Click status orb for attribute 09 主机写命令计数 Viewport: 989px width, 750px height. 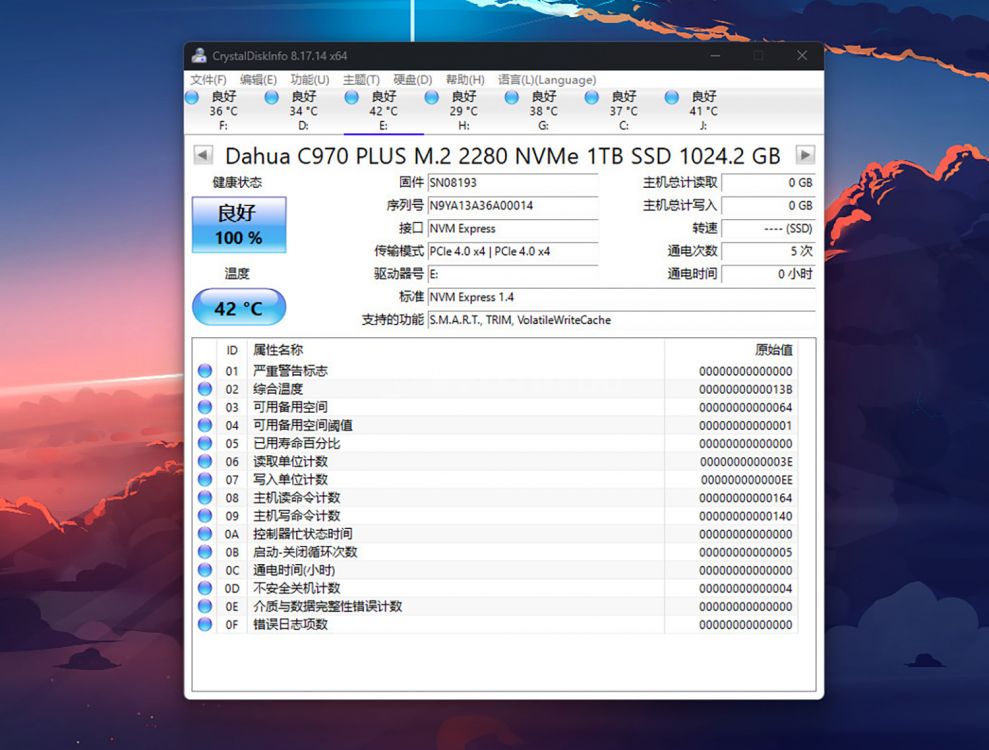tap(205, 515)
